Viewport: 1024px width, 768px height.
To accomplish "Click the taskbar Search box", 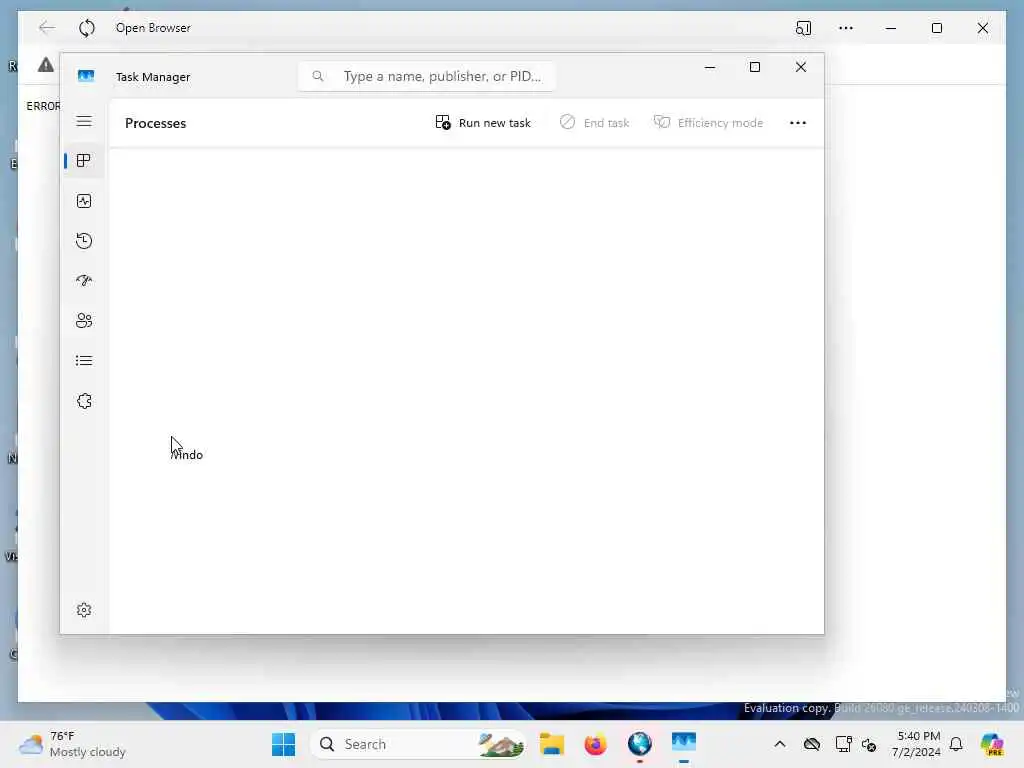I will tap(418, 744).
